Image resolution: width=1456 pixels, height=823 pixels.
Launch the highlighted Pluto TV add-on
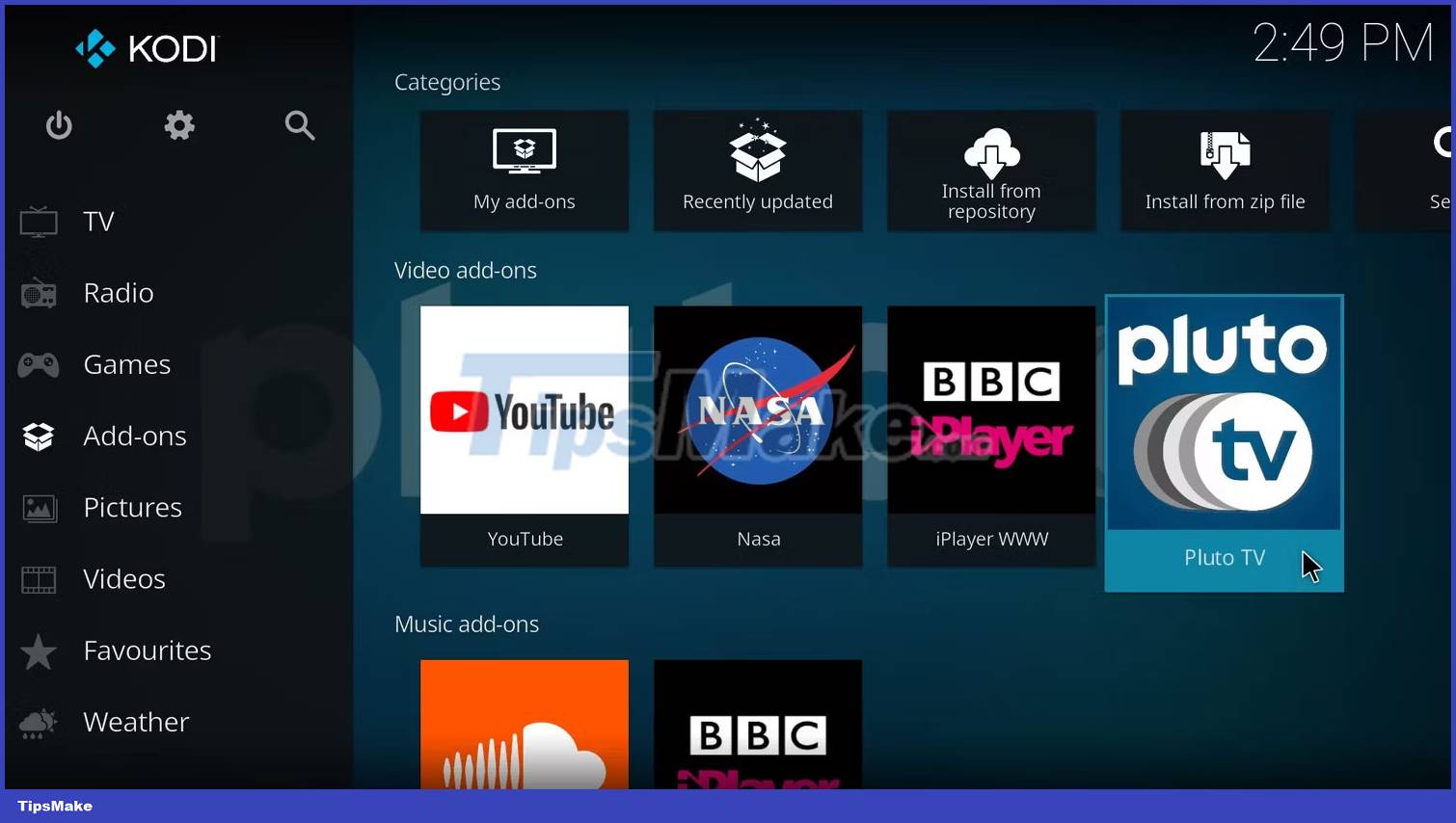1224,441
